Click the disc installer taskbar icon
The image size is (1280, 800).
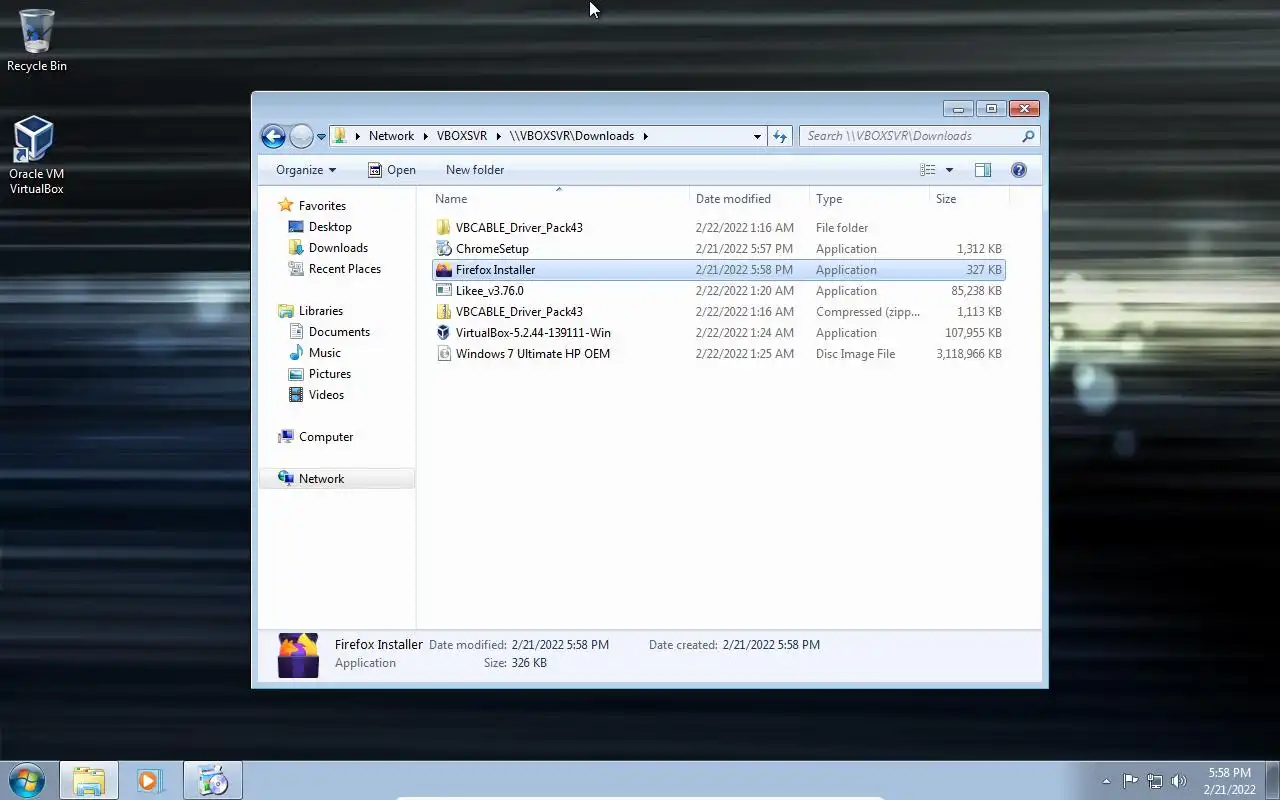(x=213, y=781)
